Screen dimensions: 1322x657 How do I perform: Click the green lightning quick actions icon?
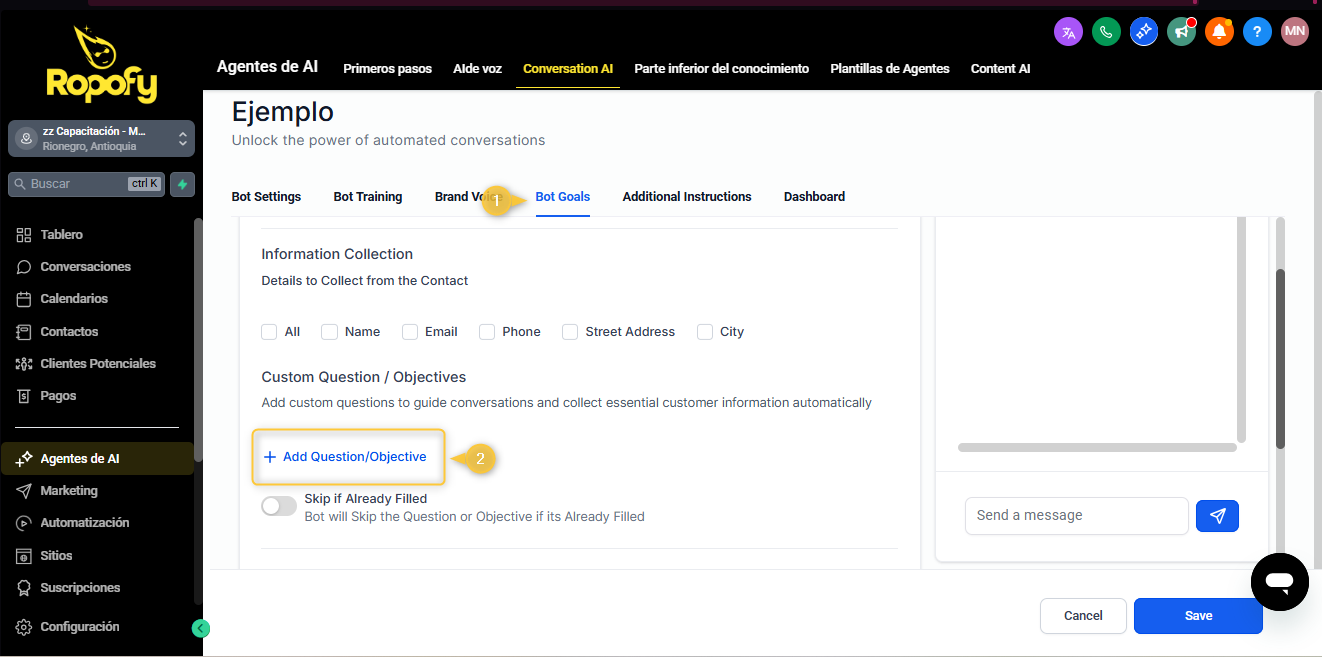(x=182, y=184)
